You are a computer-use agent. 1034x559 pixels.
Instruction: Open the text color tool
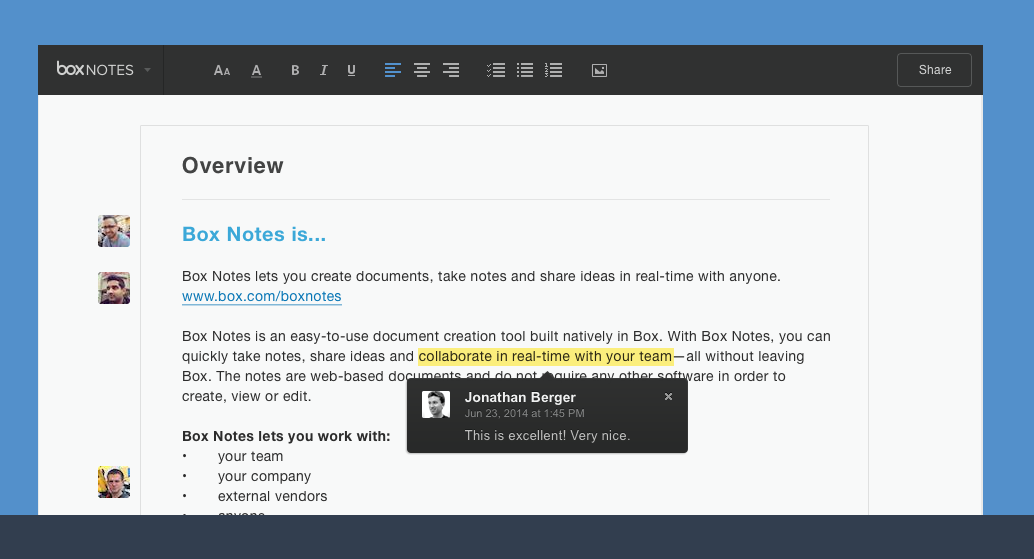coord(256,70)
